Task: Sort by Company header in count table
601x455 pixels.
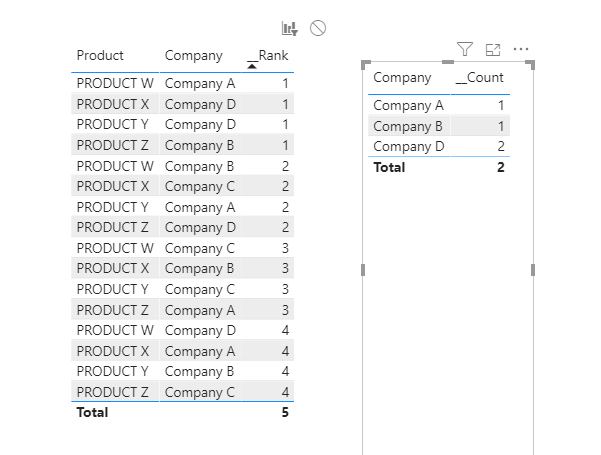Action: 402,77
